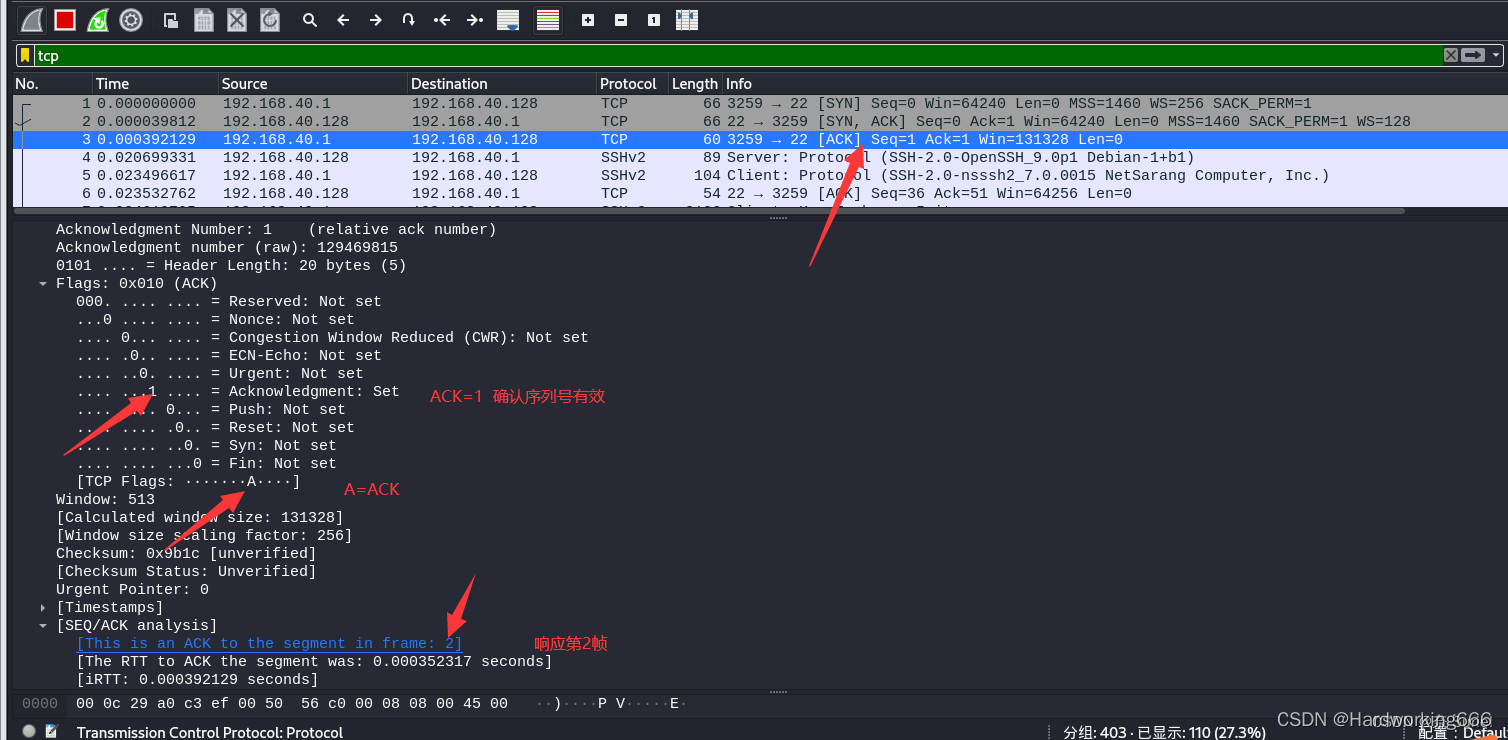
Task: Select ECN-Echo: Not set line
Action: (x=229, y=356)
